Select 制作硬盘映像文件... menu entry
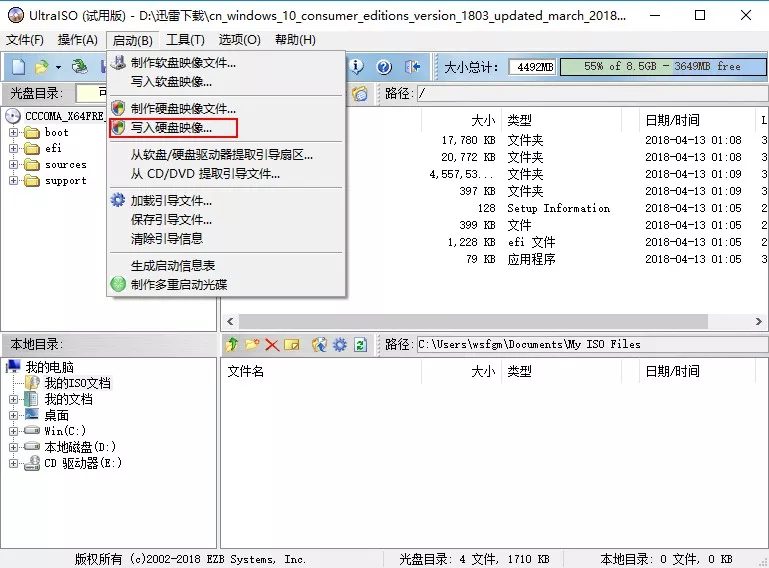769x568 pixels. coord(226,108)
